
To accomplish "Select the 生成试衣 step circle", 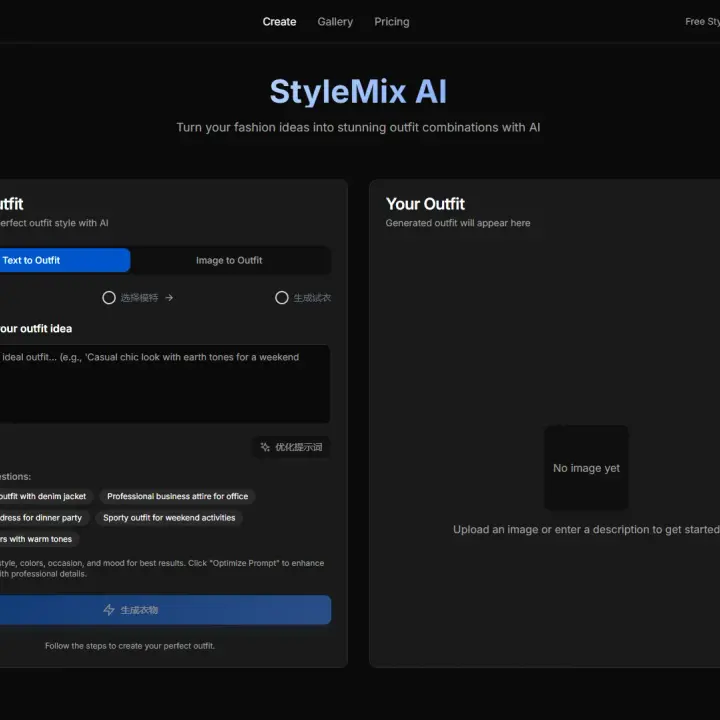I will [281, 298].
